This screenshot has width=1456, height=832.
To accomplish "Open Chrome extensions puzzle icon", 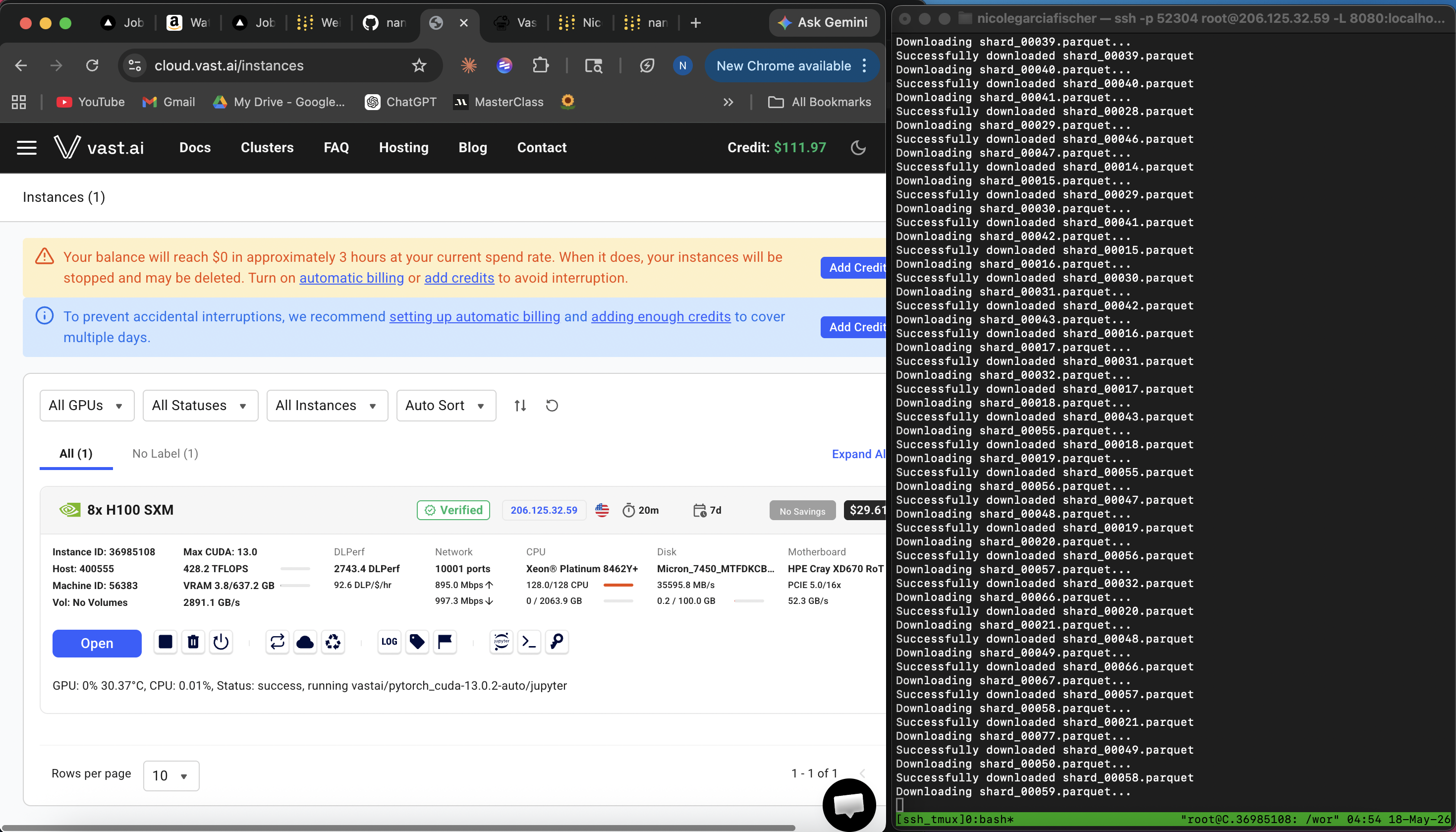I will [540, 66].
